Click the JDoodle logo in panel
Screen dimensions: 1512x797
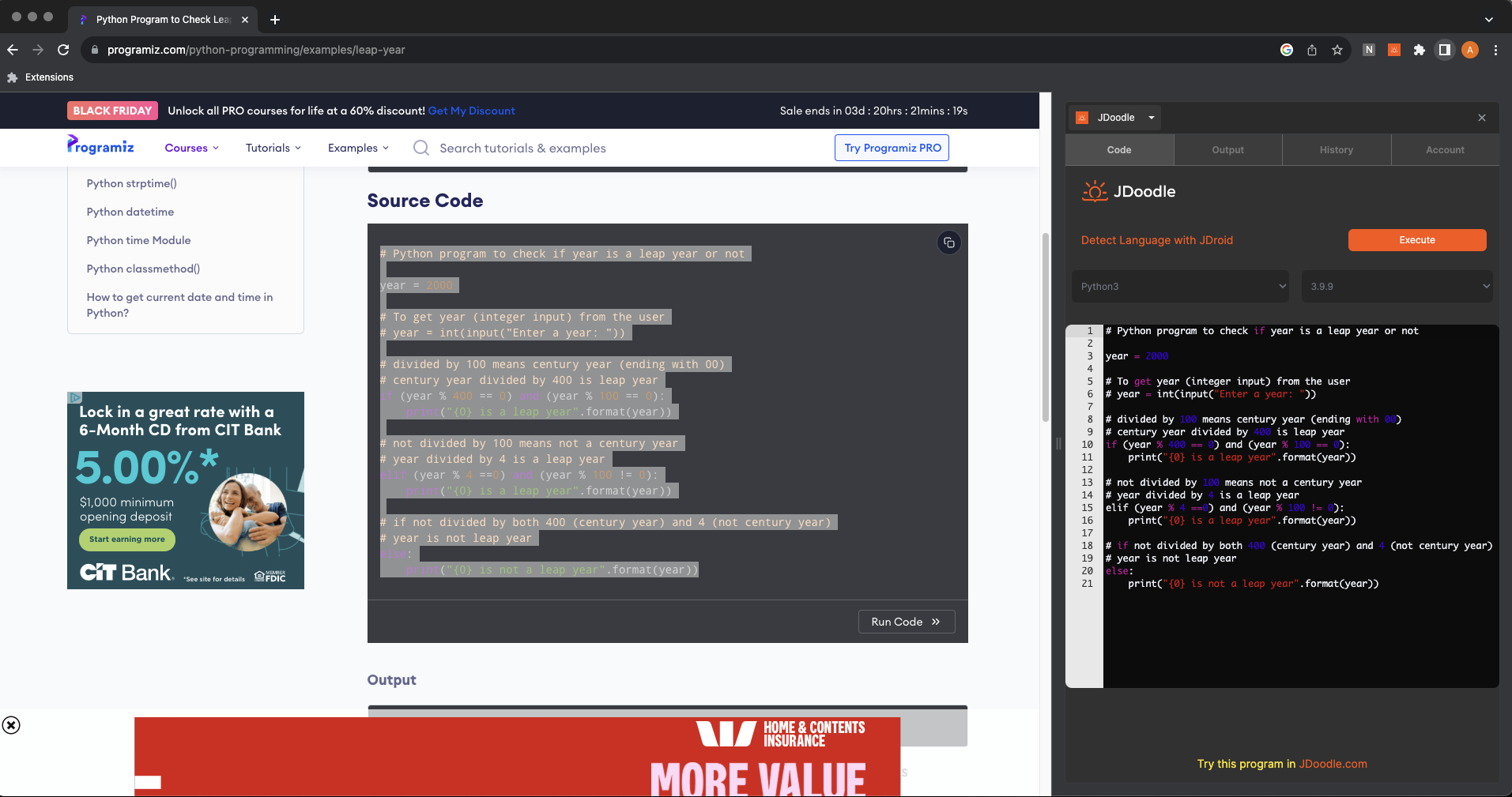1129,191
